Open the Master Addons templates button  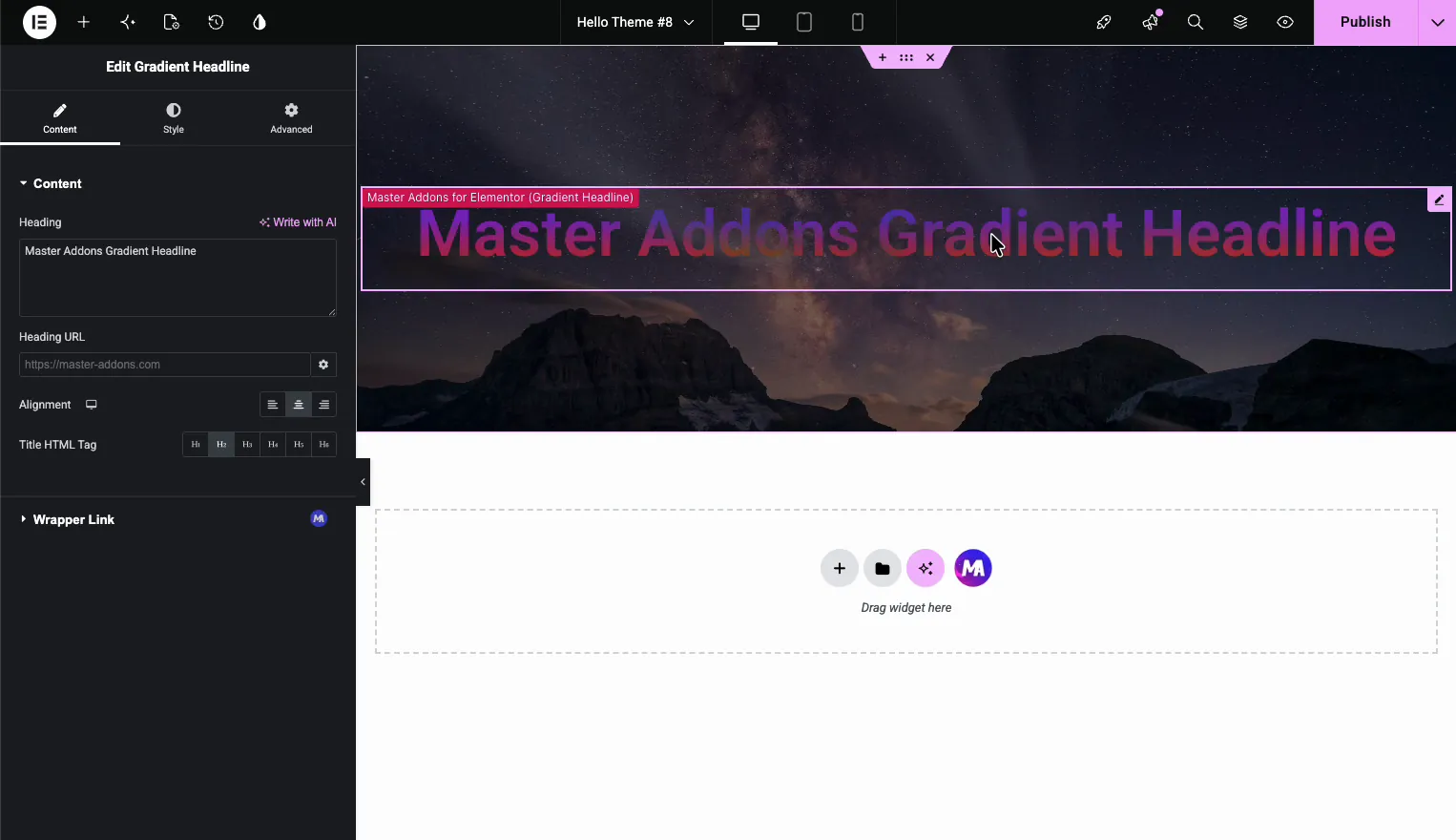(x=973, y=569)
